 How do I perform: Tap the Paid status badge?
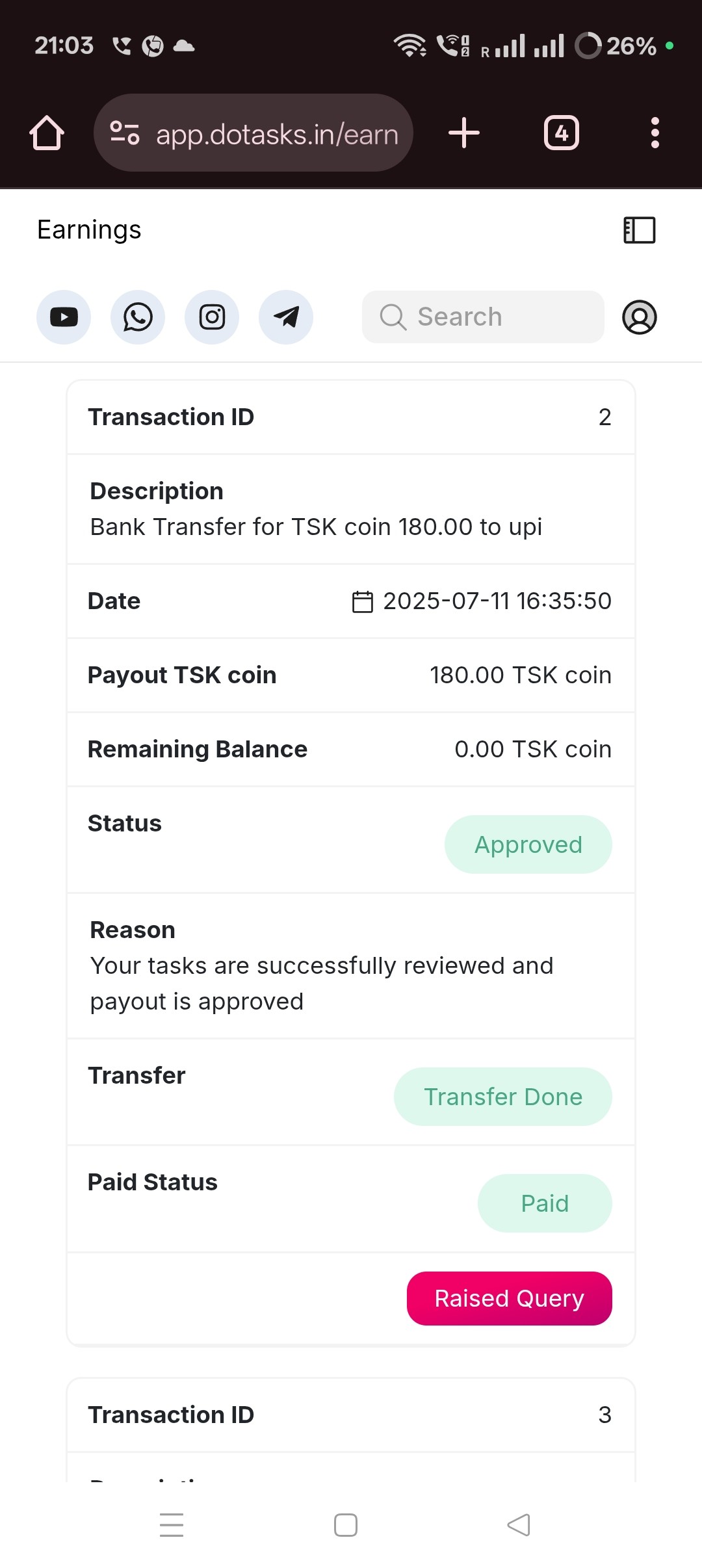click(545, 1203)
